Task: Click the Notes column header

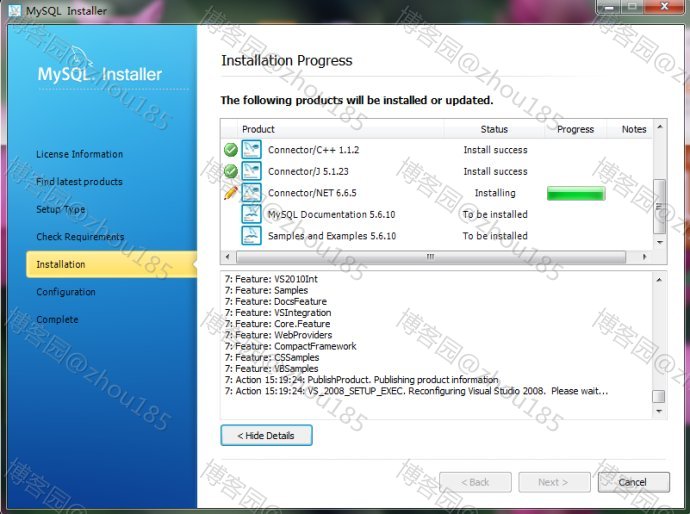Action: [x=634, y=129]
